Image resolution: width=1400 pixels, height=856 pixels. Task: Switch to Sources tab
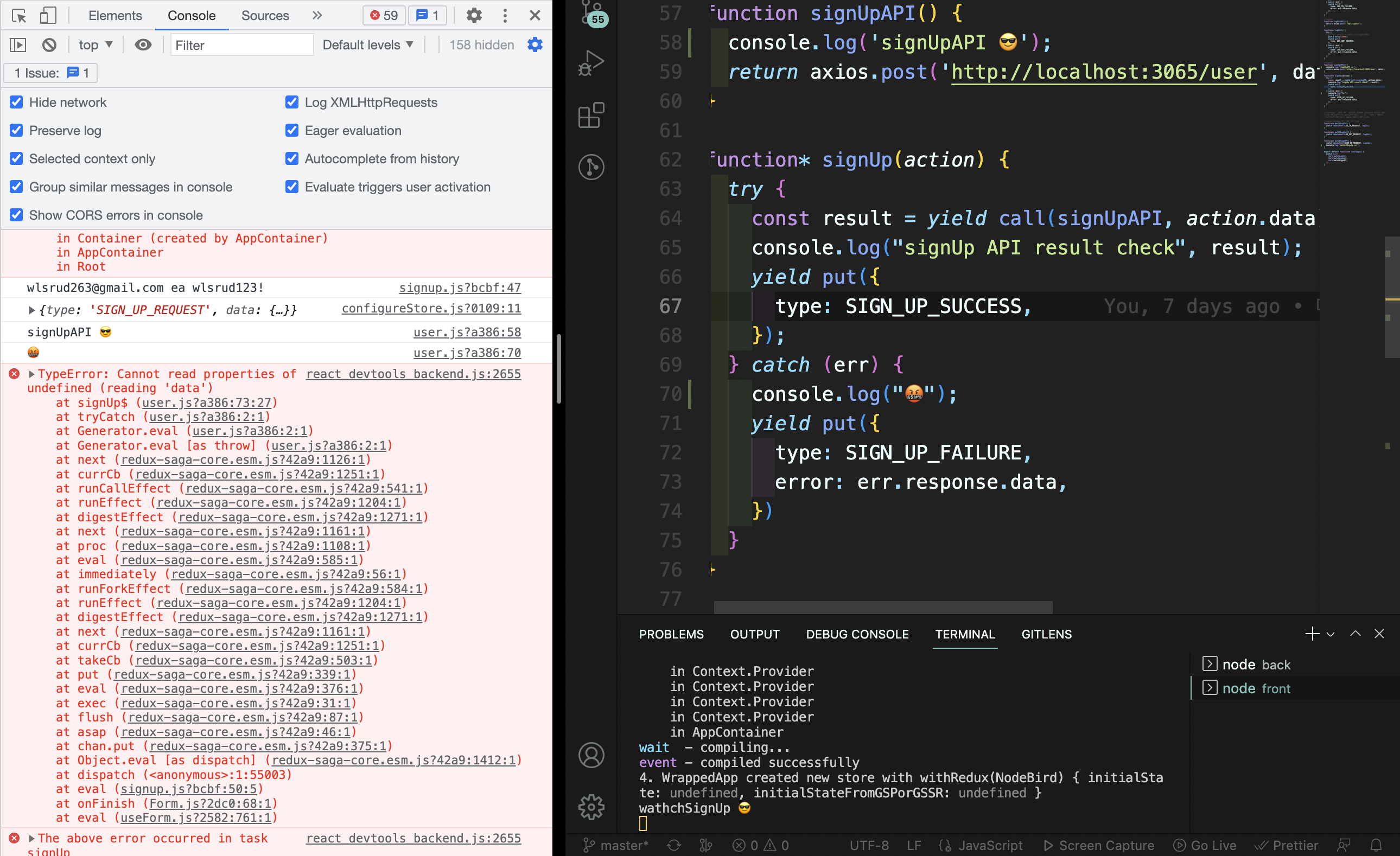(x=265, y=15)
